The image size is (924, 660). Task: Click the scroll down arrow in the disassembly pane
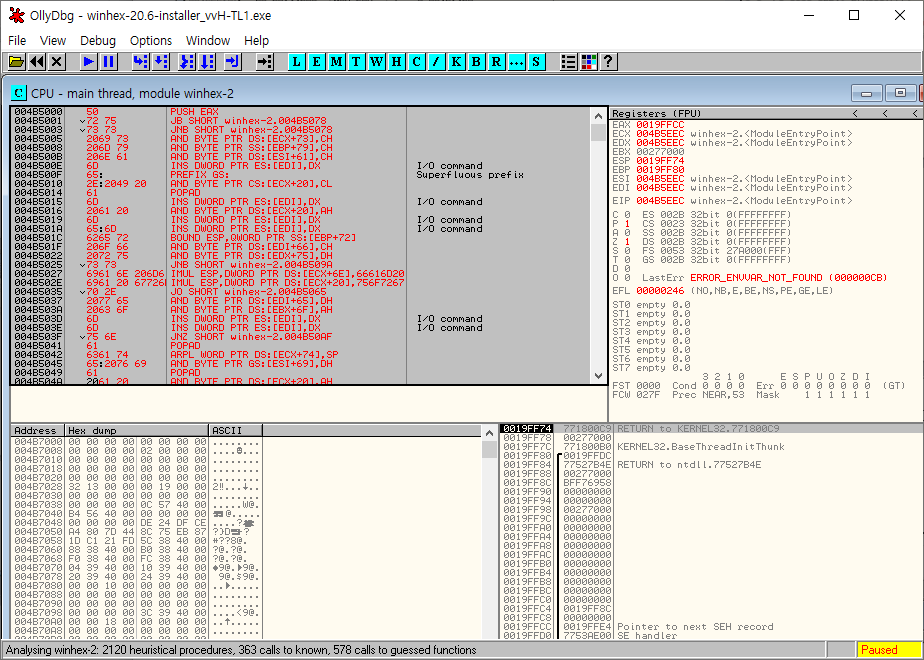point(599,375)
